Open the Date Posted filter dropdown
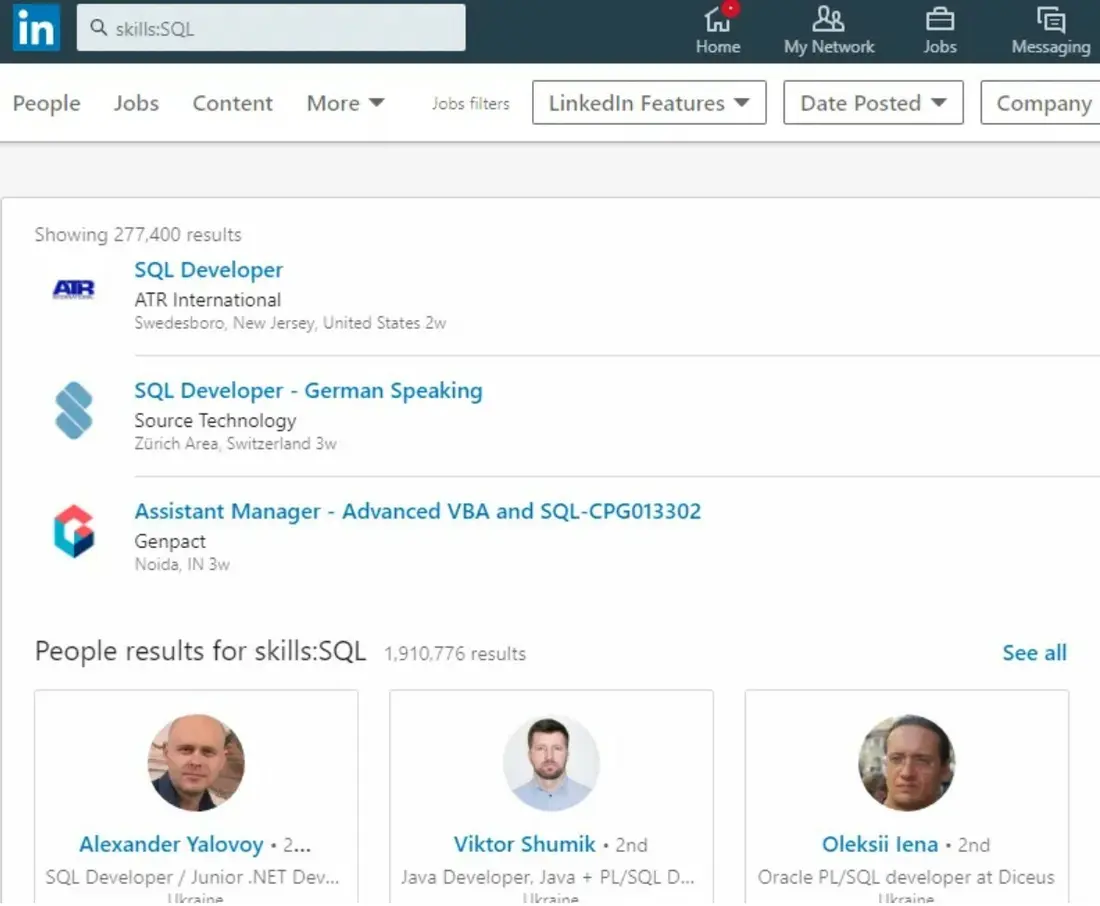 click(x=873, y=102)
